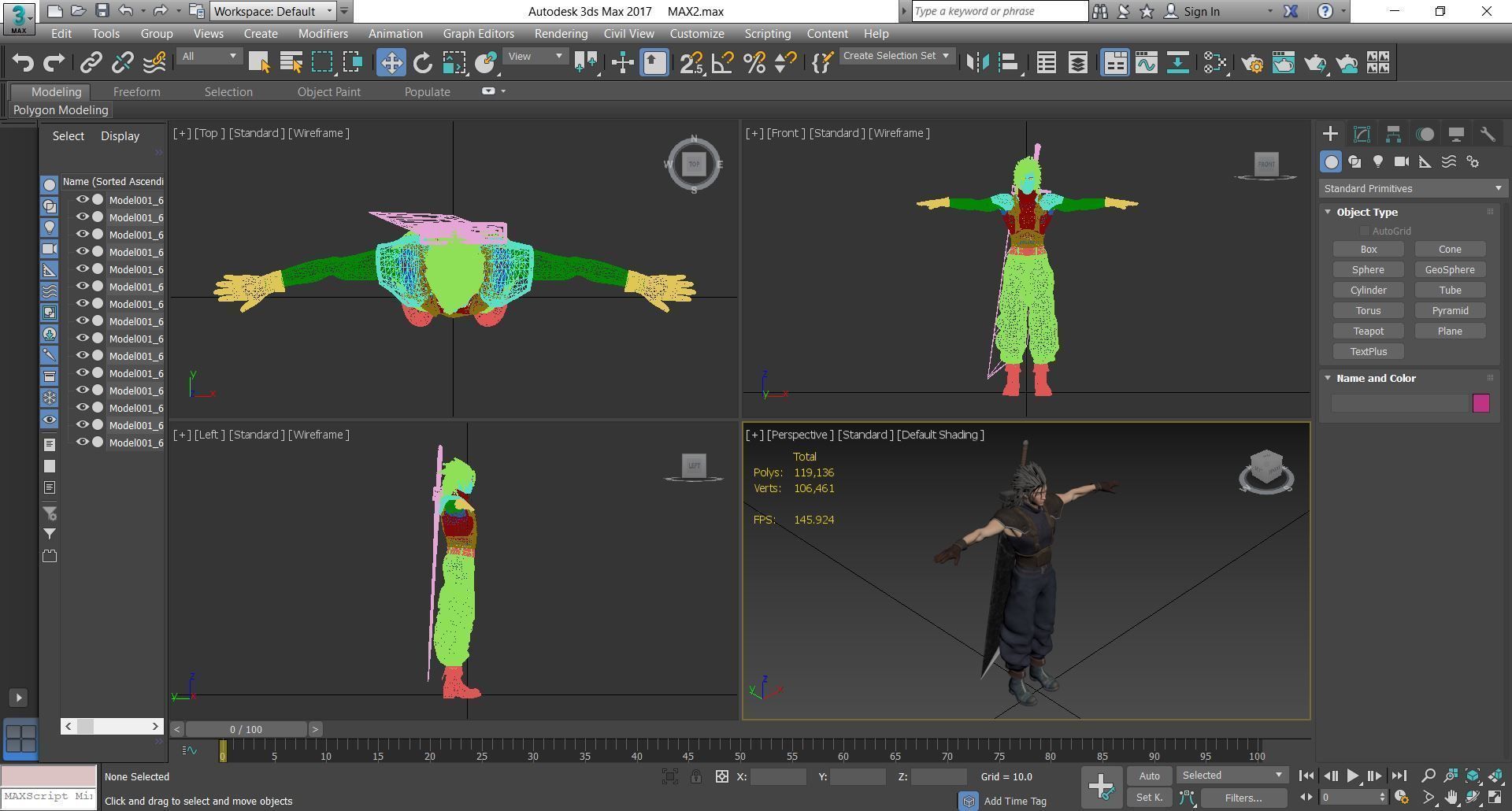
Task: Toggle the Selection Lock padlock
Action: (x=696, y=777)
